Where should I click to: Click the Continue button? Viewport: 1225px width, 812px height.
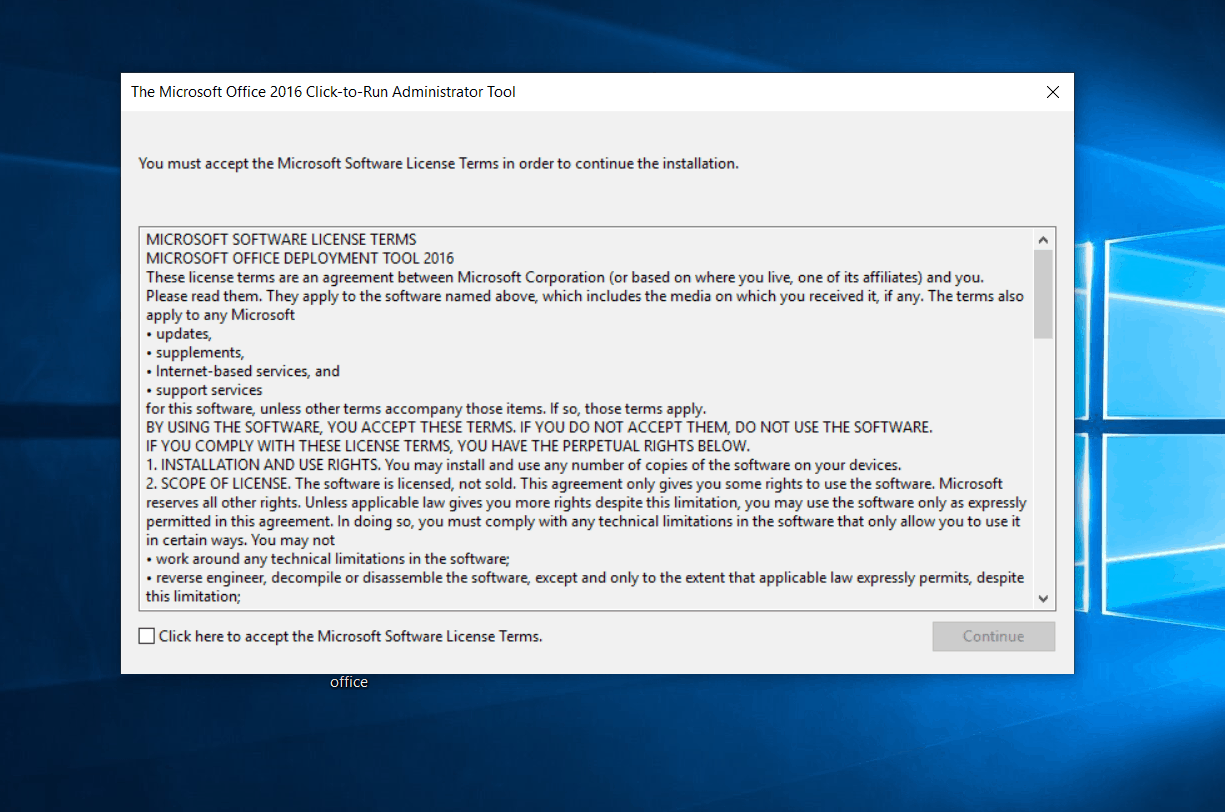click(x=993, y=636)
